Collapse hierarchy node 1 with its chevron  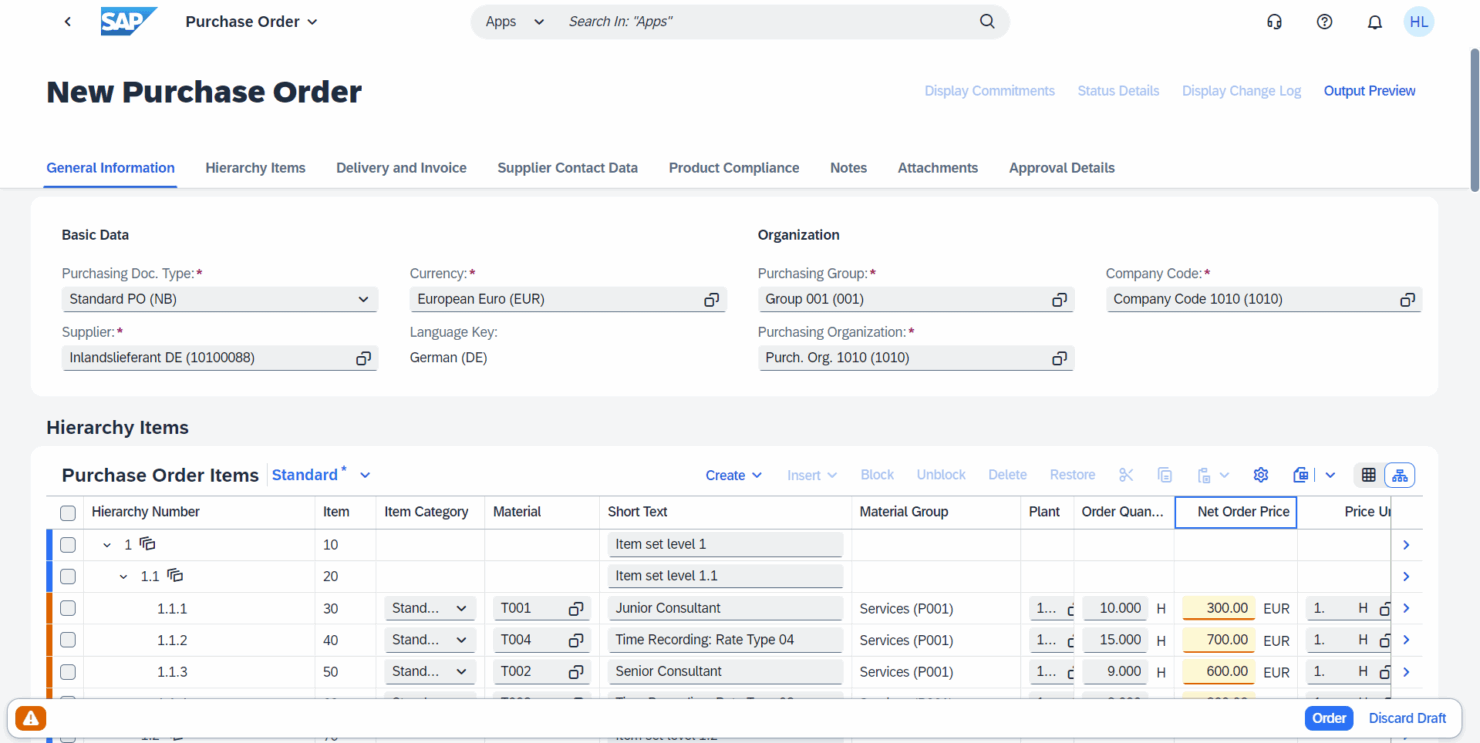click(106, 544)
